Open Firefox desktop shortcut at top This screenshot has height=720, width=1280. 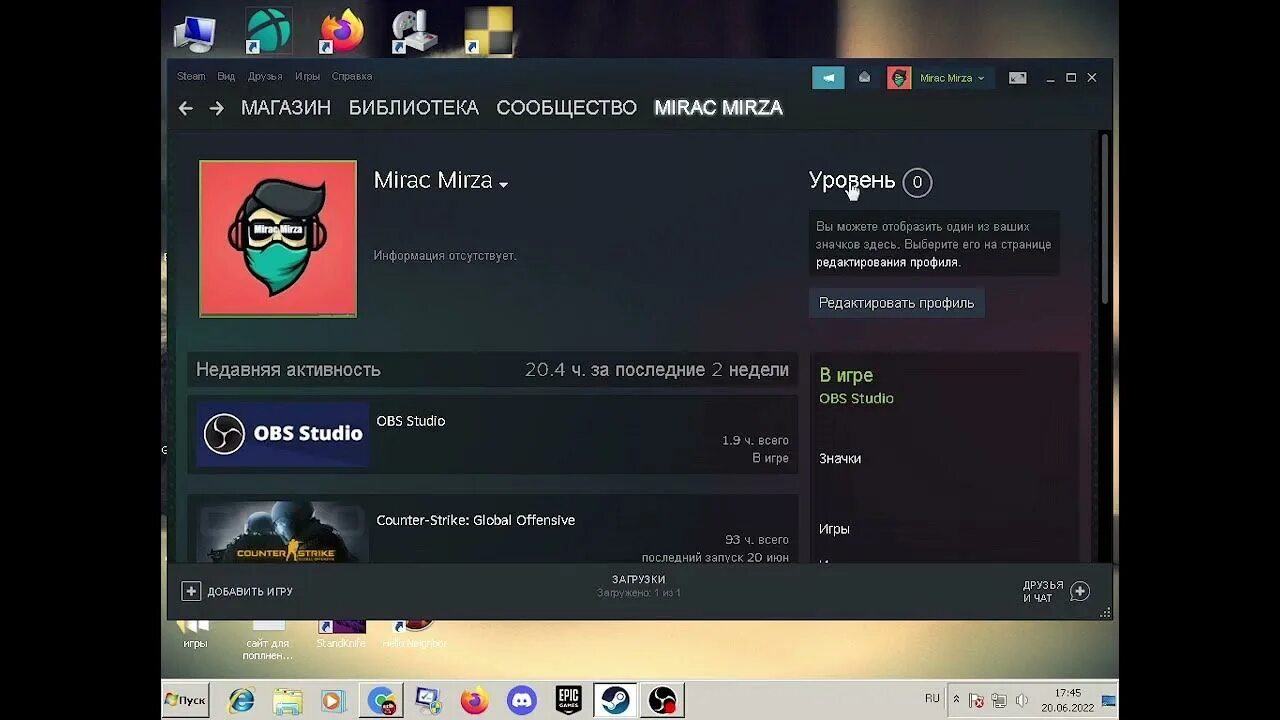(x=340, y=32)
